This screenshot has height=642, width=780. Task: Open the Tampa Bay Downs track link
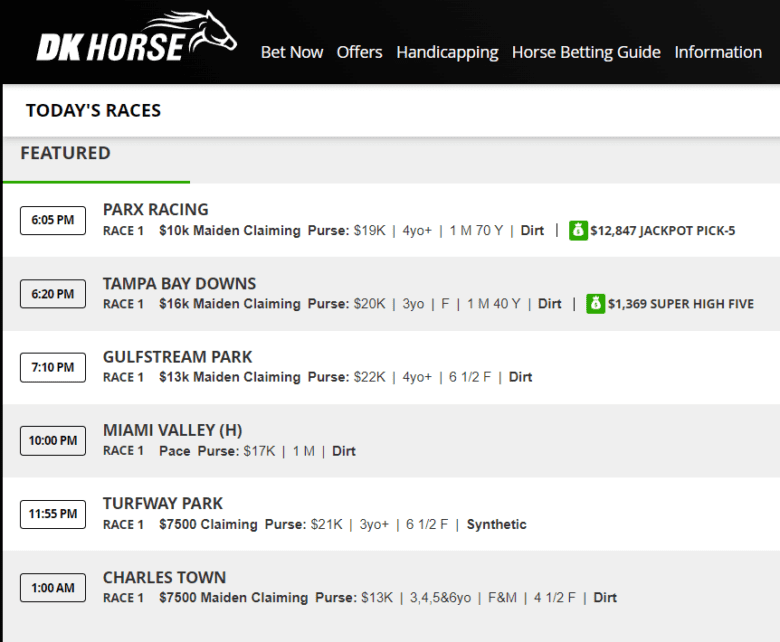click(180, 283)
